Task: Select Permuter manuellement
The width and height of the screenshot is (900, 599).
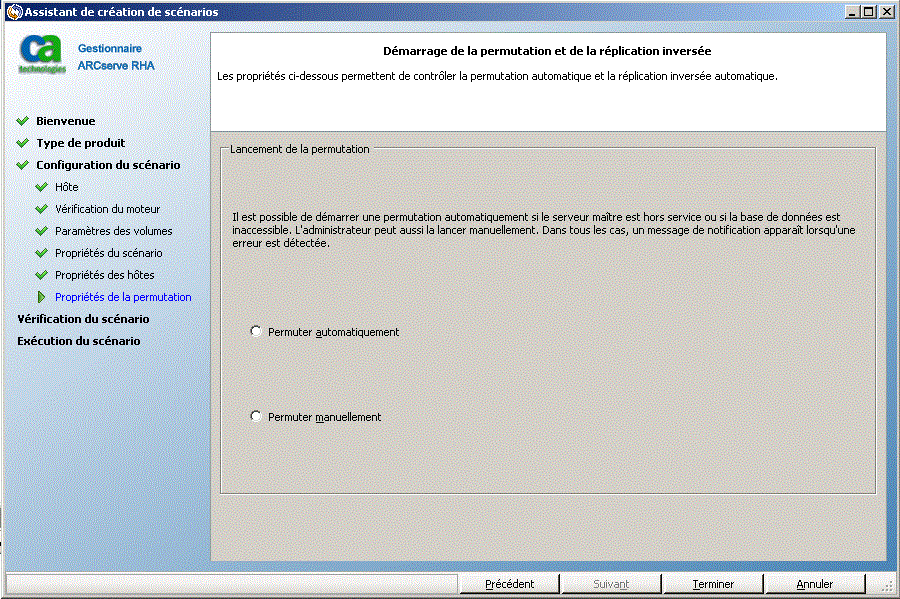Action: pyautogui.click(x=256, y=416)
